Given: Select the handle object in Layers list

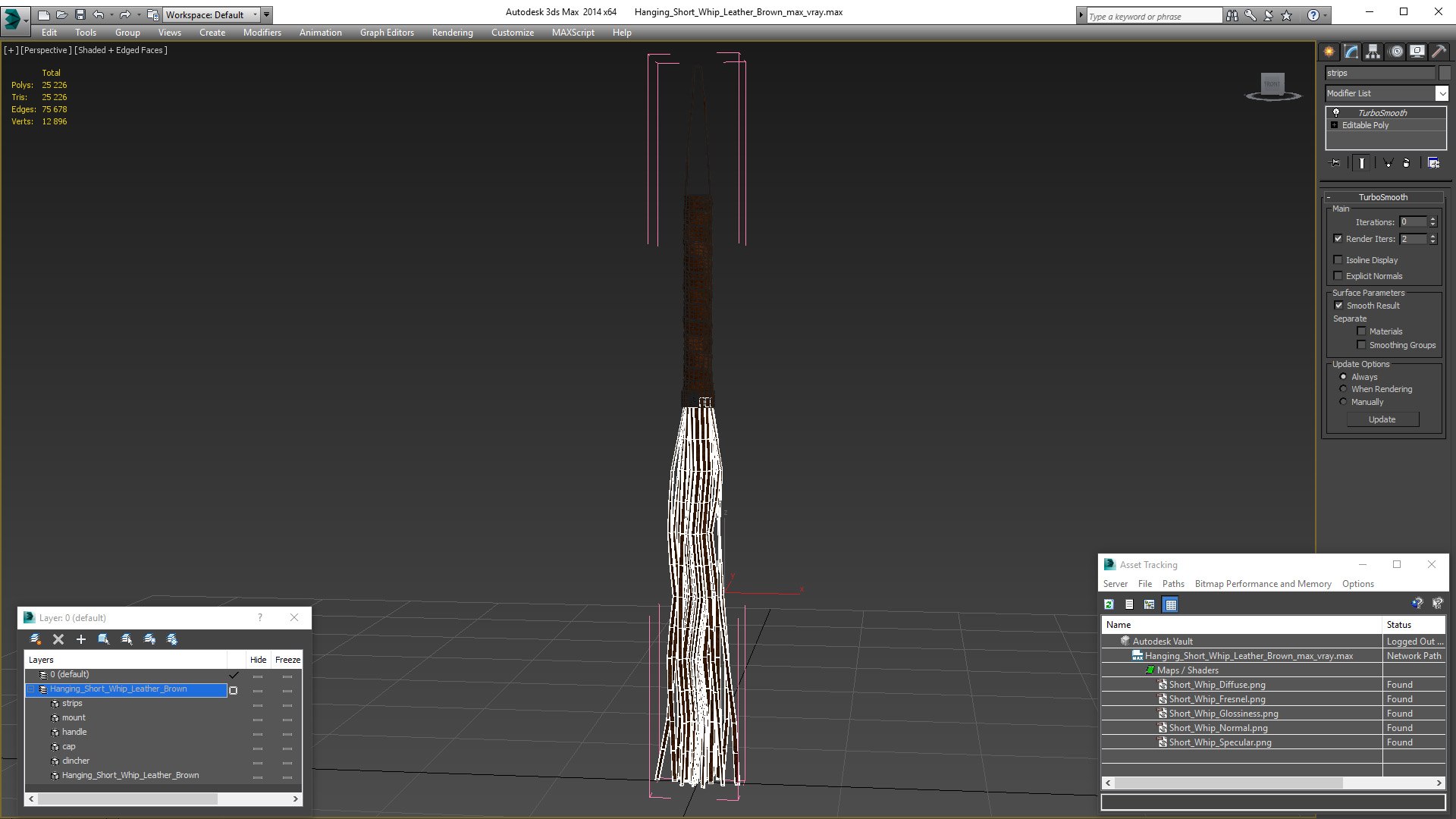Looking at the screenshot, I should click(74, 732).
